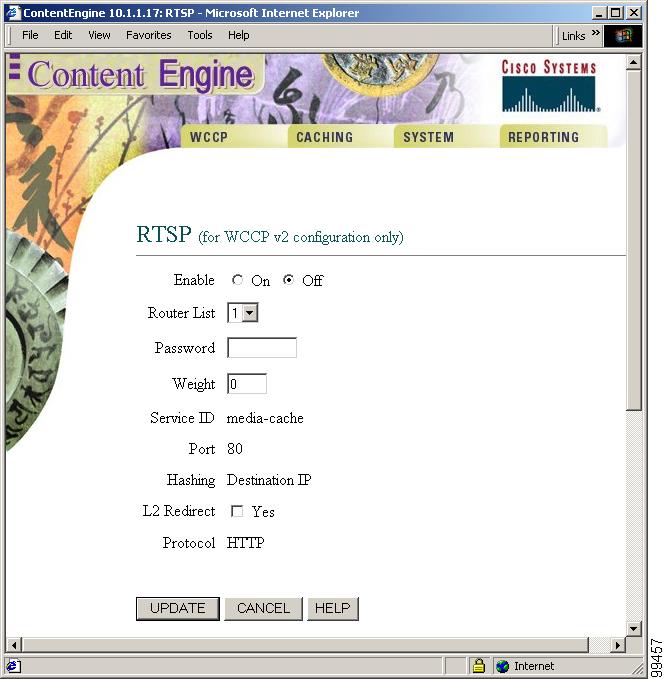Click the 'Internet' zone text in status bar
The width and height of the screenshot is (666, 679).
click(534, 666)
